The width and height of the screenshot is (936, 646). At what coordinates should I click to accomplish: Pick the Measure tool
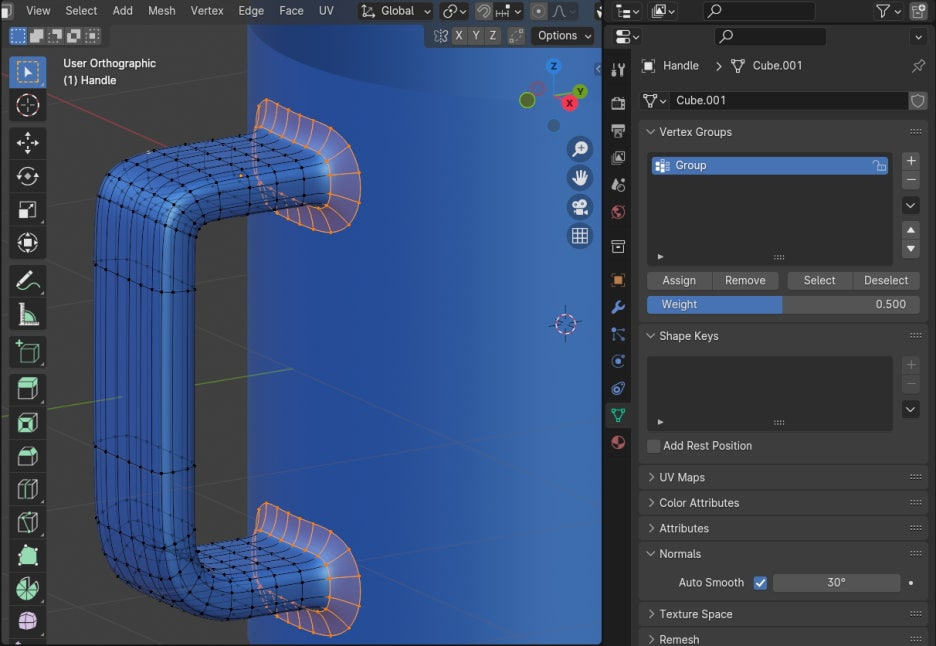click(28, 316)
